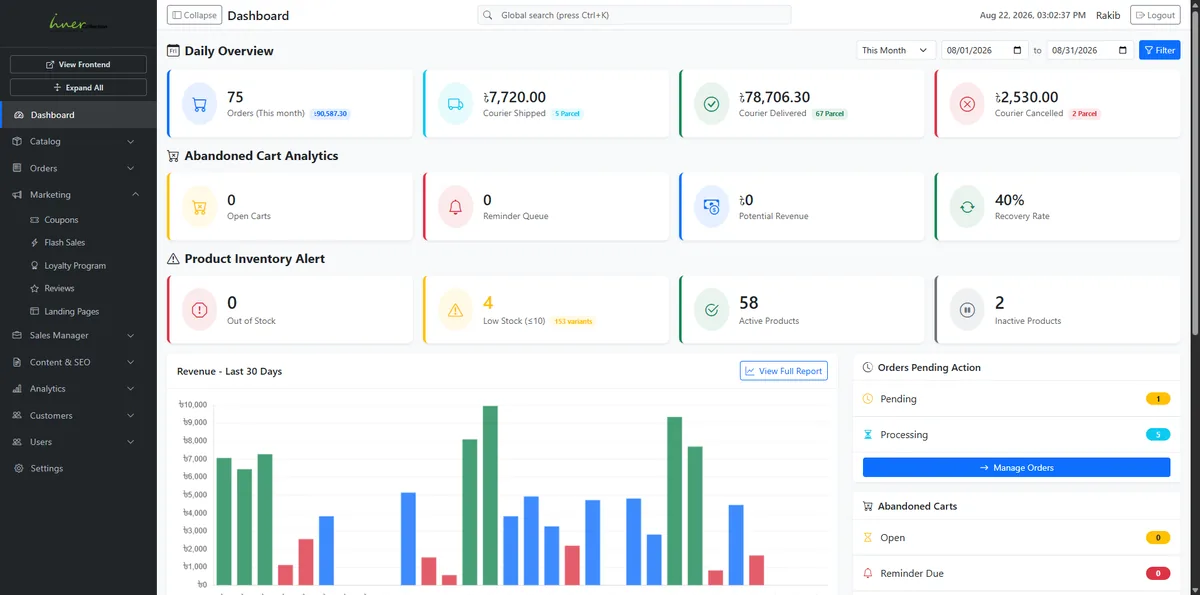Viewport: 1200px width, 595px height.
Task: Expand the Sales Manager sidebar menu
Action: [78, 335]
